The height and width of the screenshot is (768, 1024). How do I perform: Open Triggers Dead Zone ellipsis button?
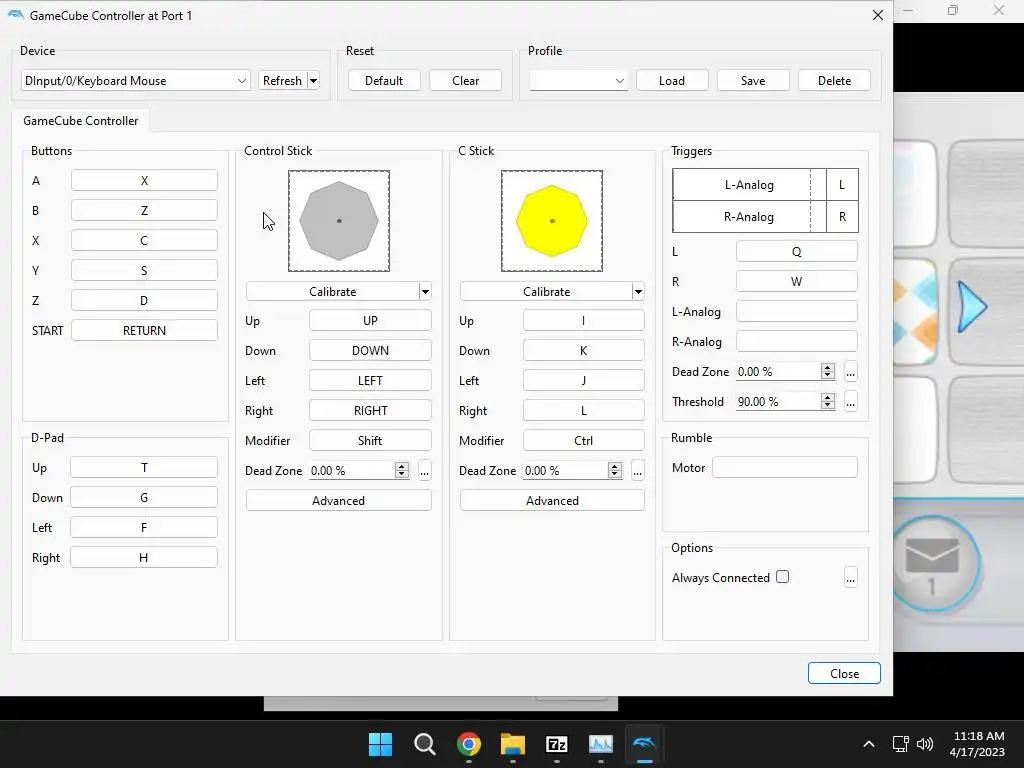click(850, 372)
